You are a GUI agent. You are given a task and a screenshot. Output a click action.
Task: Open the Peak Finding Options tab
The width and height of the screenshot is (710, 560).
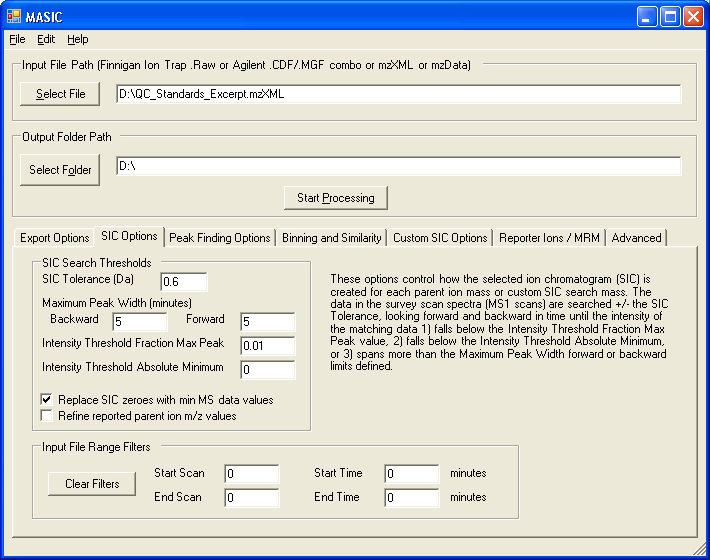point(220,238)
